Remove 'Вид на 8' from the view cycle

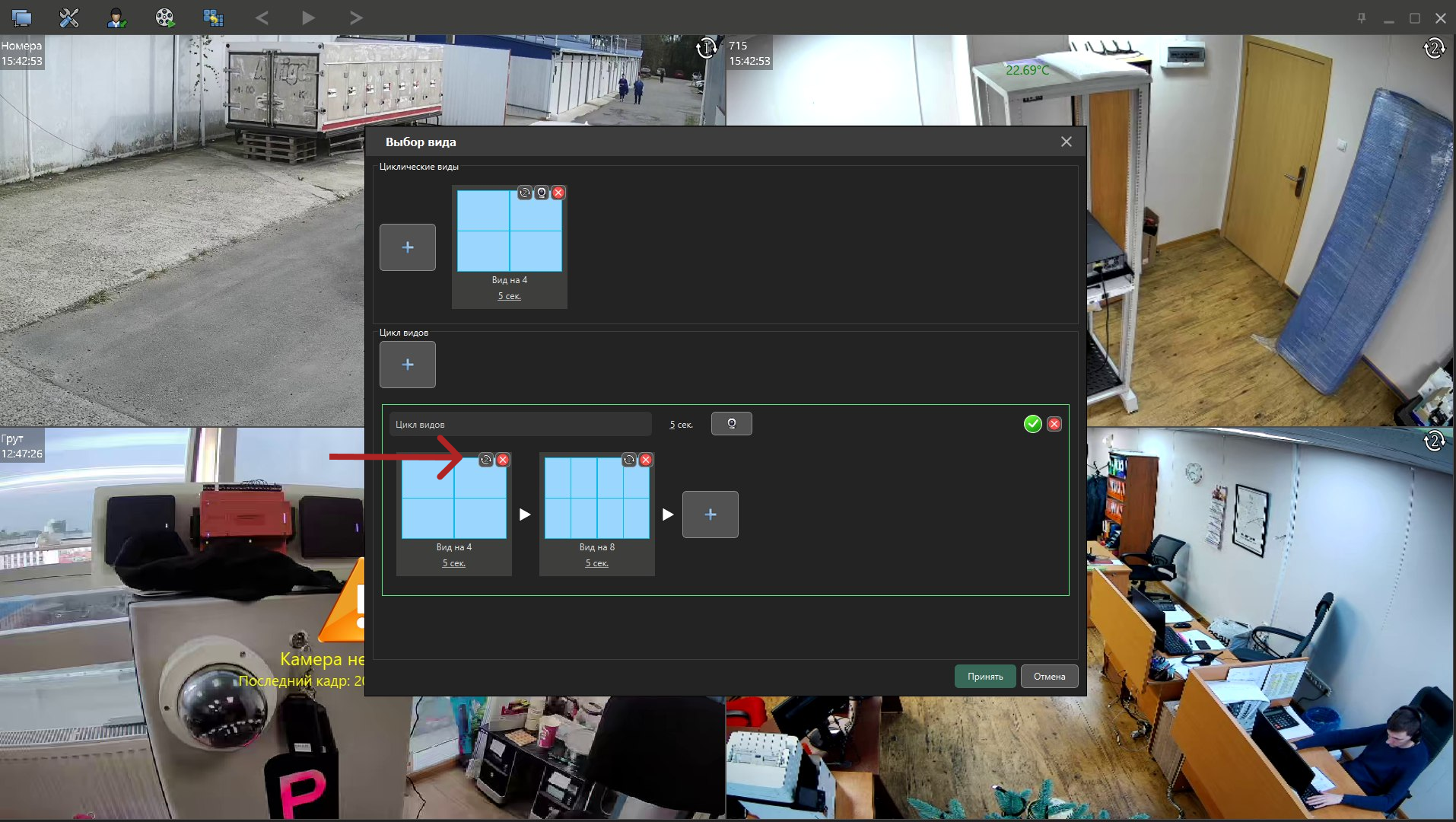coord(646,460)
